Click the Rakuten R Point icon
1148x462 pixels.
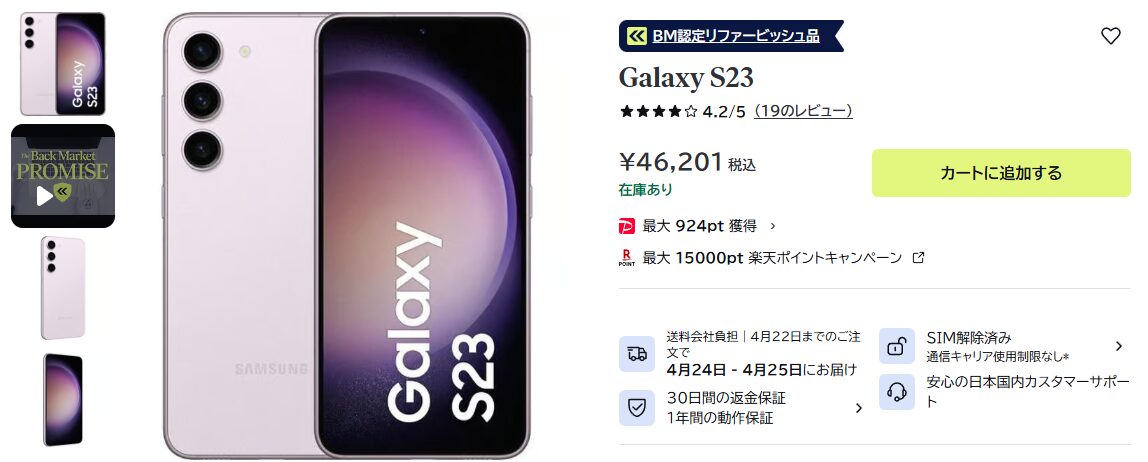click(627, 258)
